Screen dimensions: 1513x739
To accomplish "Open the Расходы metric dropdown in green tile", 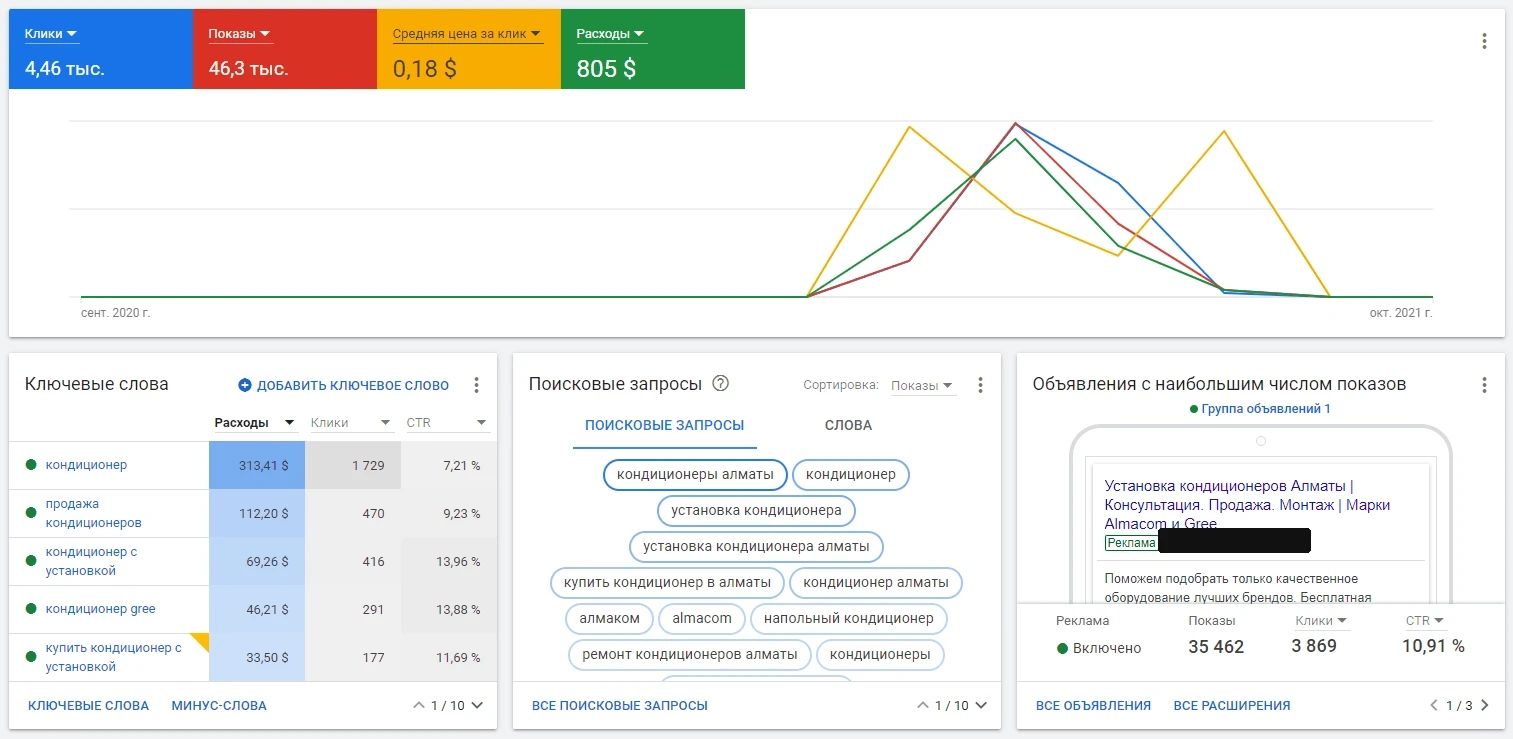I will 611,34.
